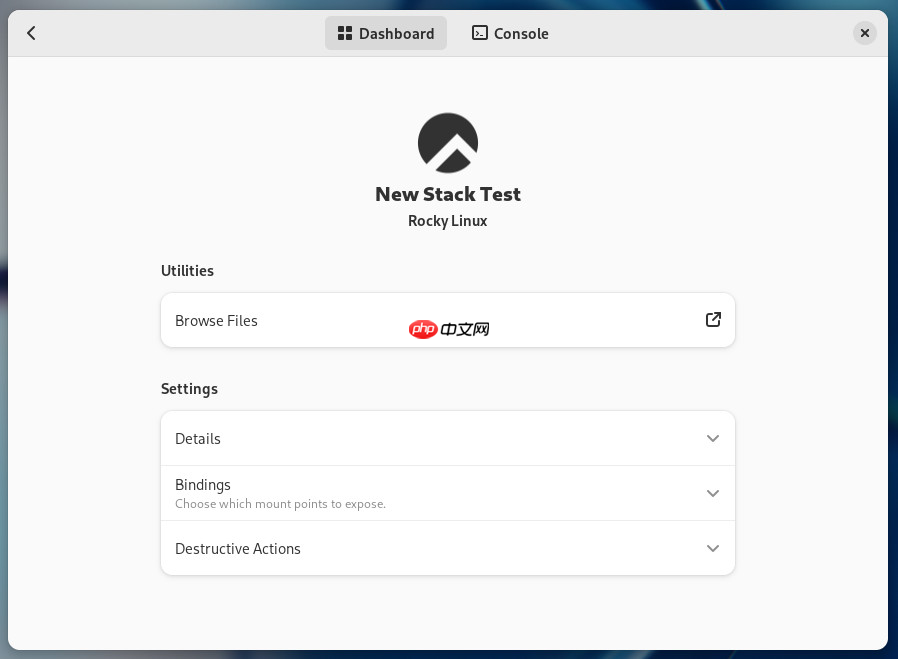Screen dimensions: 898x659
Task: Click the Rocky Linux subtitle text
Action: click(448, 221)
